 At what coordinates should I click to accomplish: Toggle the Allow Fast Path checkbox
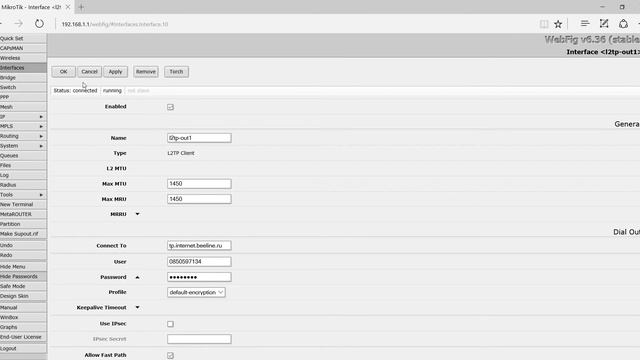pyautogui.click(x=170, y=356)
